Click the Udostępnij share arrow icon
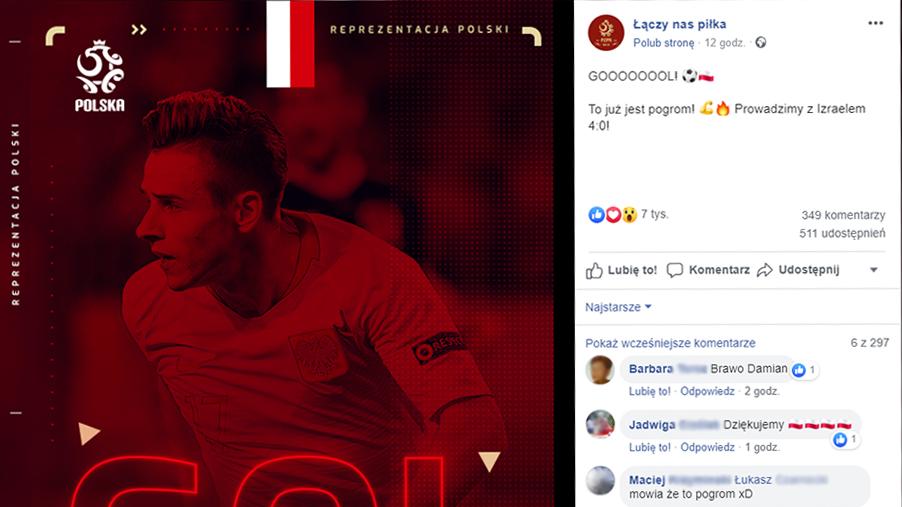This screenshot has height=507, width=902. [765, 270]
